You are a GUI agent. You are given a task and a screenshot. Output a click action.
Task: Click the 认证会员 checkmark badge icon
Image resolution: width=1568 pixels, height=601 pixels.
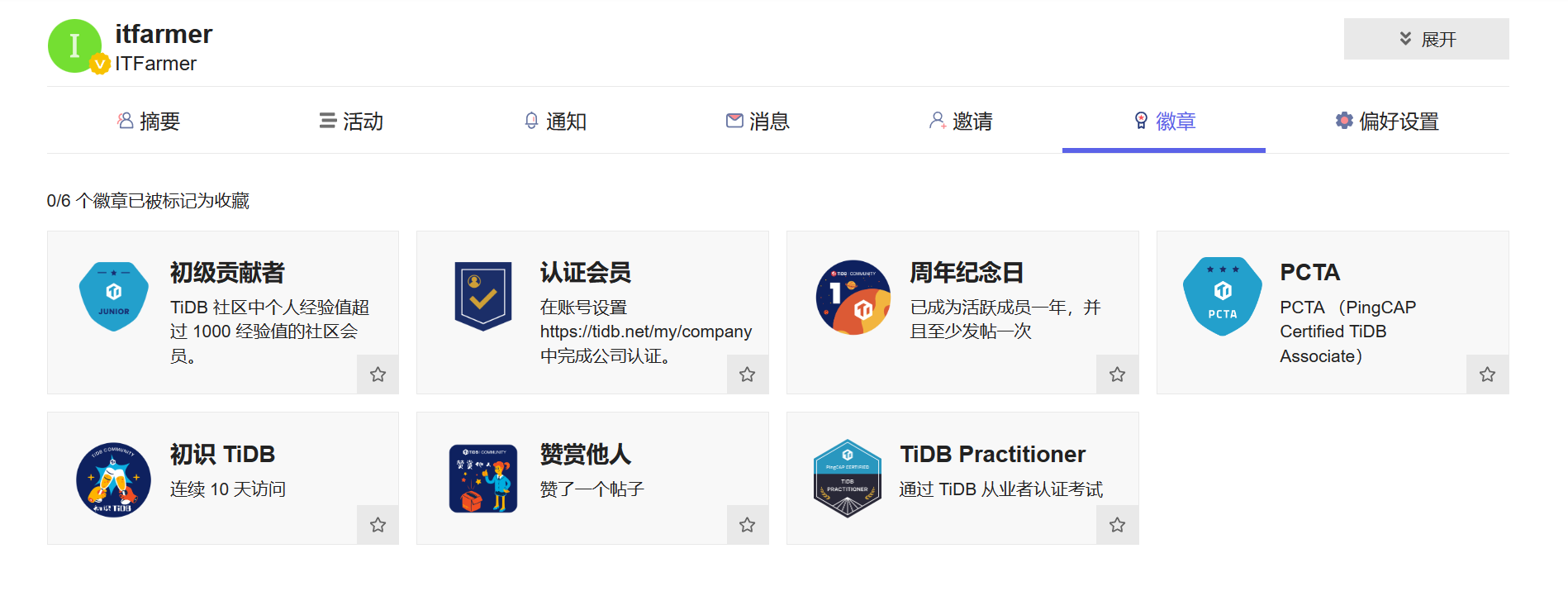(x=483, y=297)
